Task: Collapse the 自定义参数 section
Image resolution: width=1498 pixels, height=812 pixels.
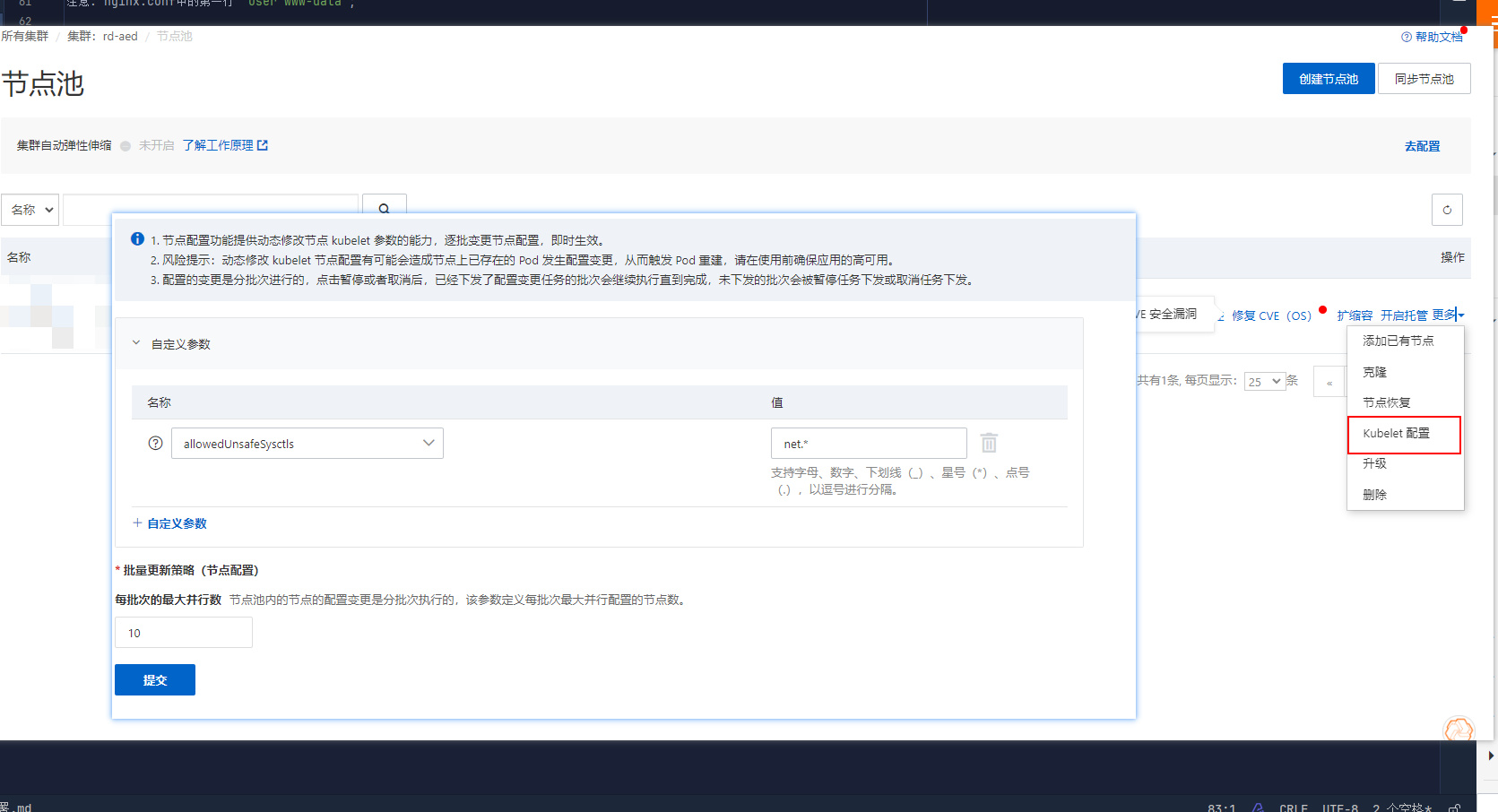Action: pos(136,343)
